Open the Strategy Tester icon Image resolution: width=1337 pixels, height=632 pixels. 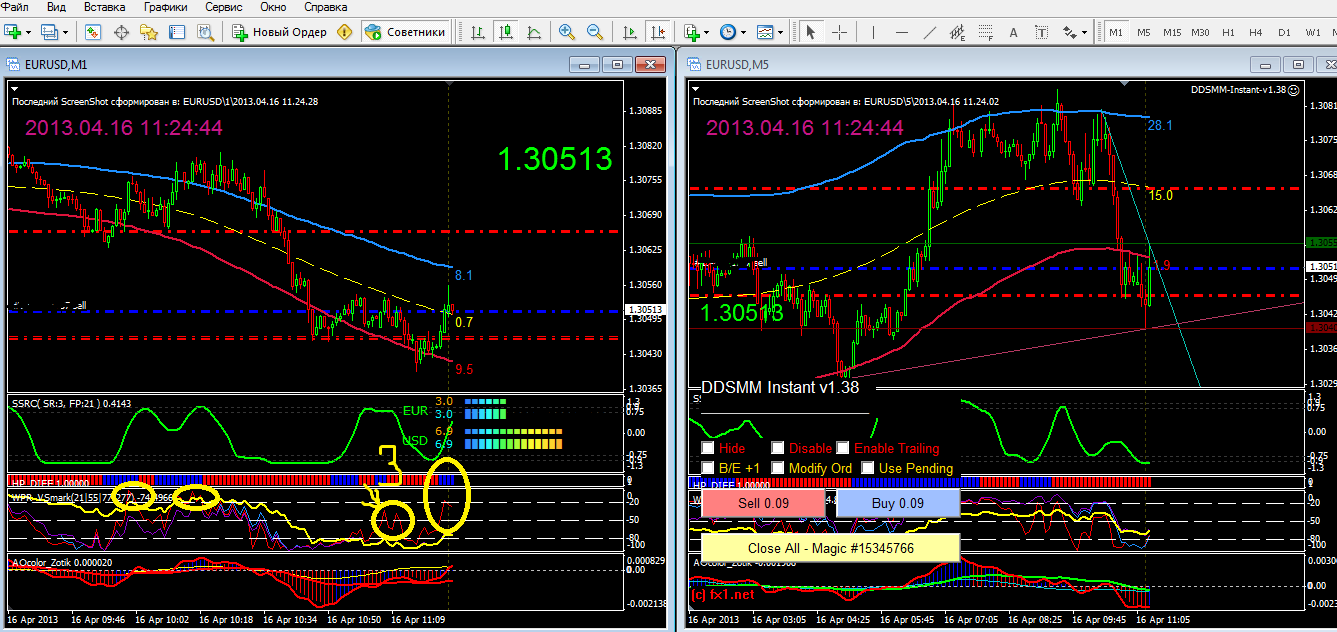206,32
